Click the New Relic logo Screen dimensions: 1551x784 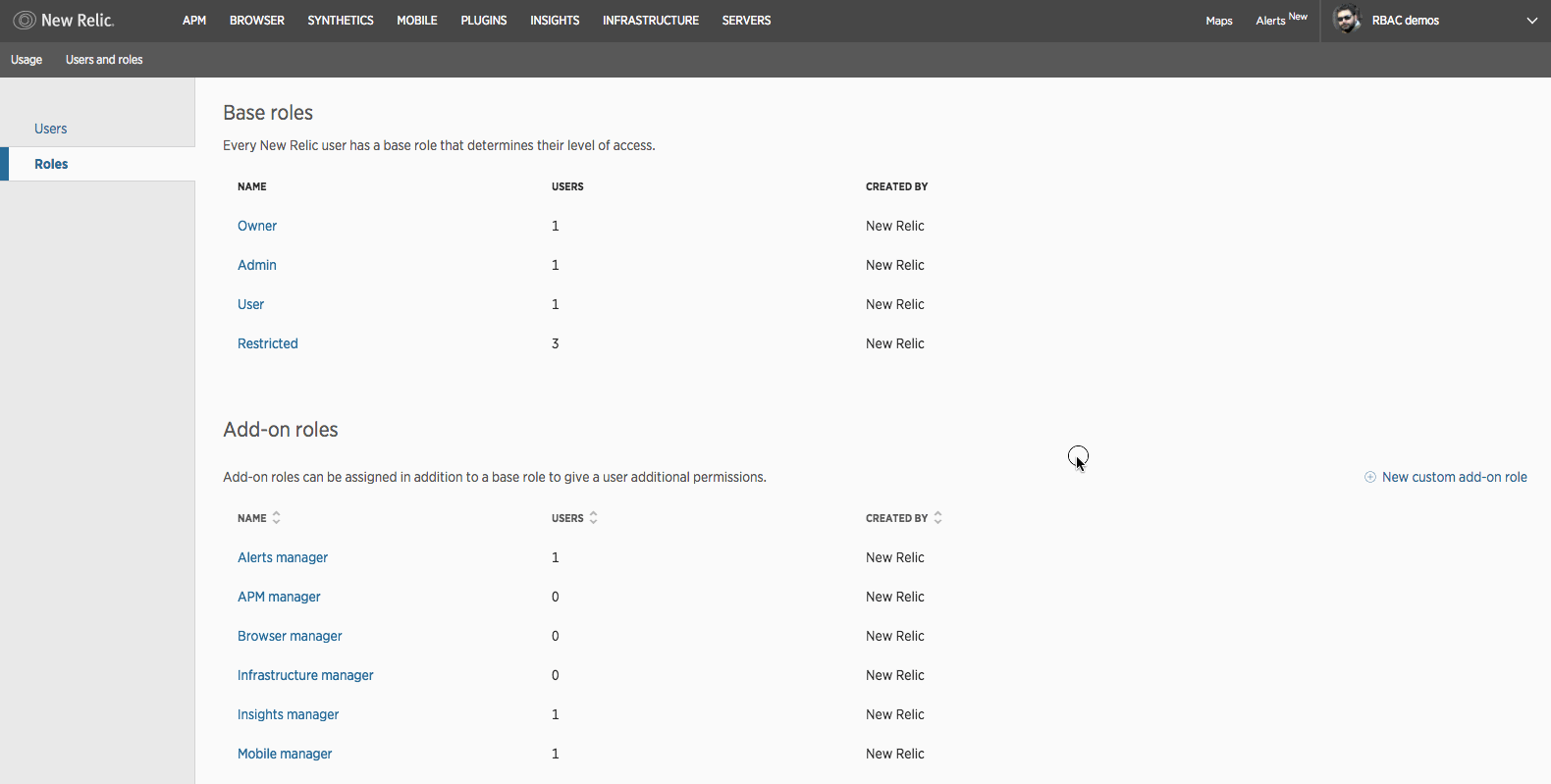[64, 20]
